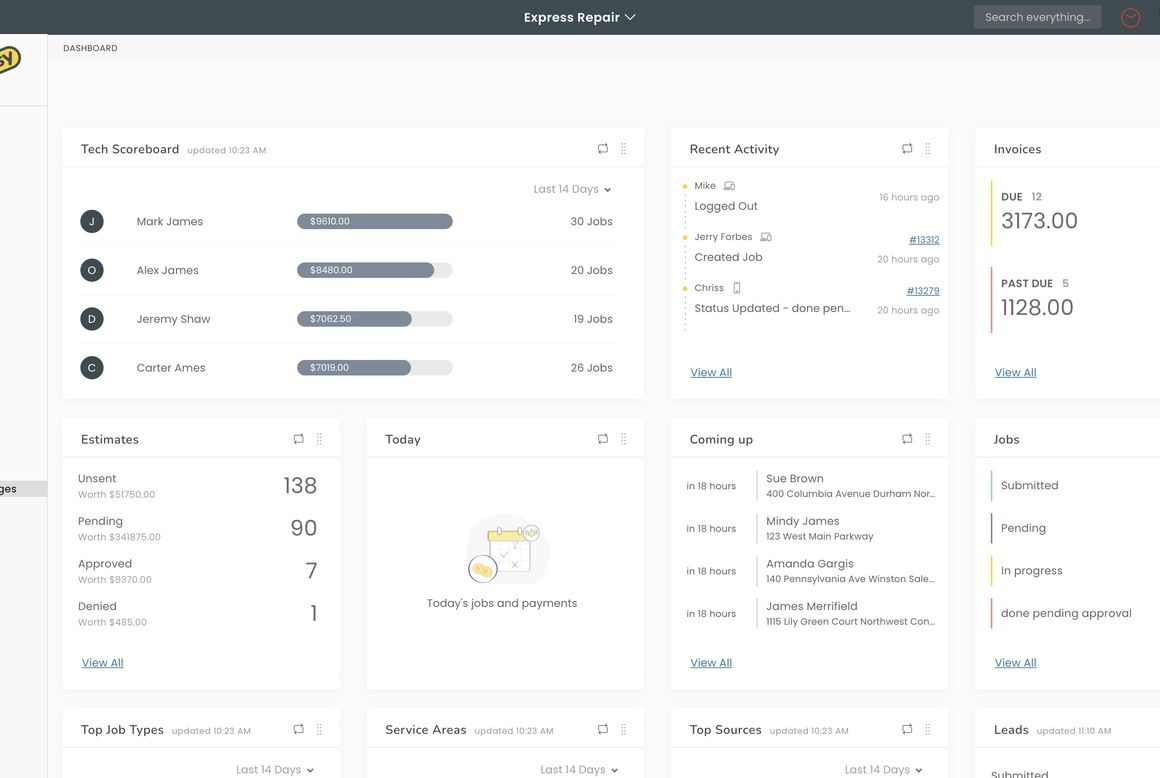The height and width of the screenshot is (778, 1160).
Task: Grab the Tech Scoreboard drag handle
Action: [624, 149]
